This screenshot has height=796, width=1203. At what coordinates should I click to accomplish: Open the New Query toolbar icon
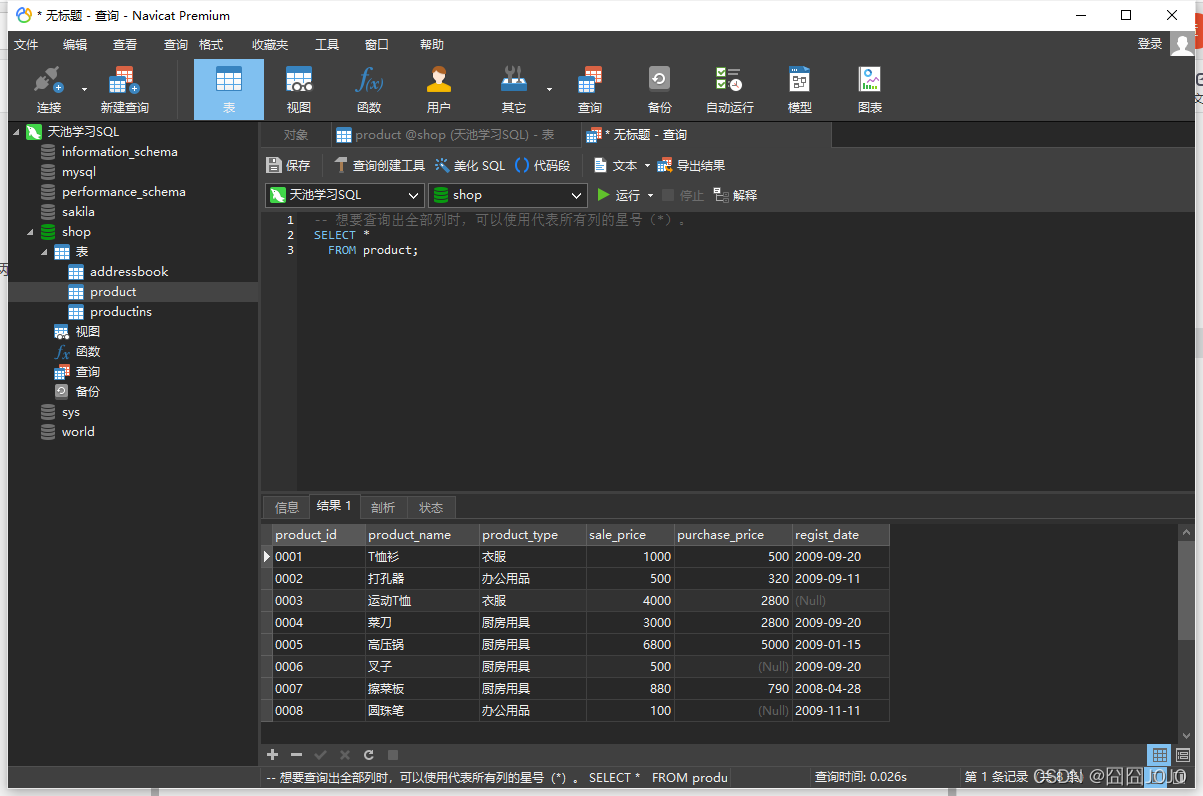click(x=124, y=90)
